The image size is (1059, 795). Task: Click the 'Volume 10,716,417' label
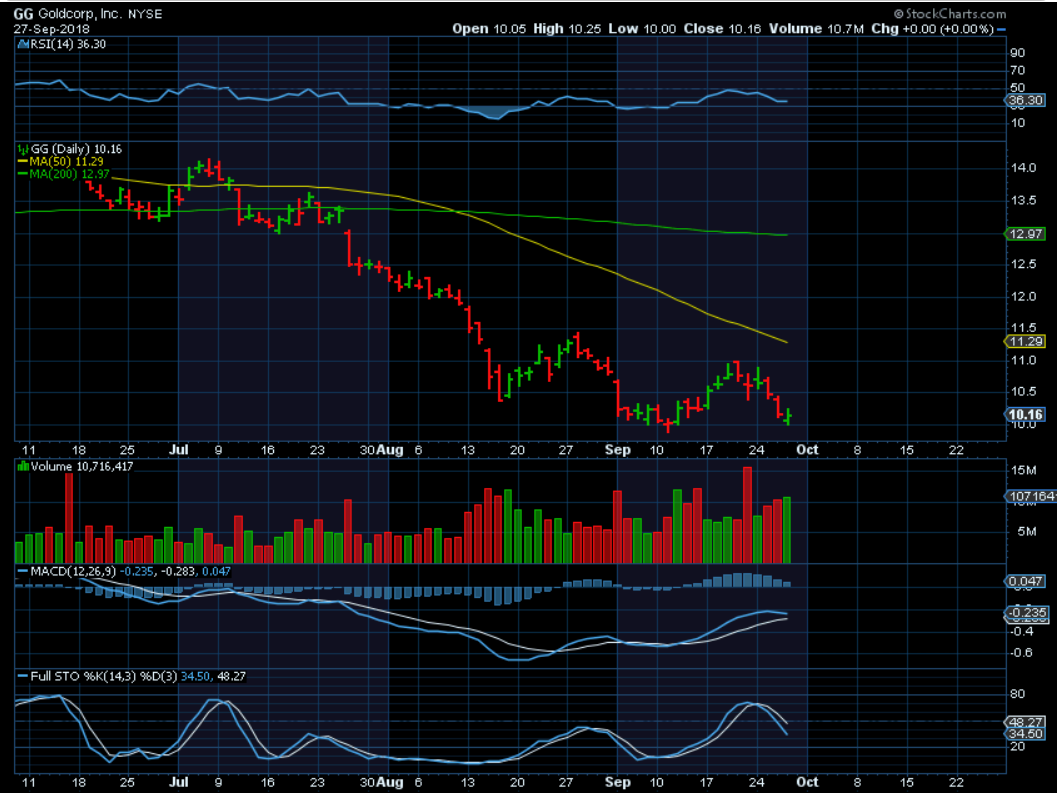coord(82,467)
